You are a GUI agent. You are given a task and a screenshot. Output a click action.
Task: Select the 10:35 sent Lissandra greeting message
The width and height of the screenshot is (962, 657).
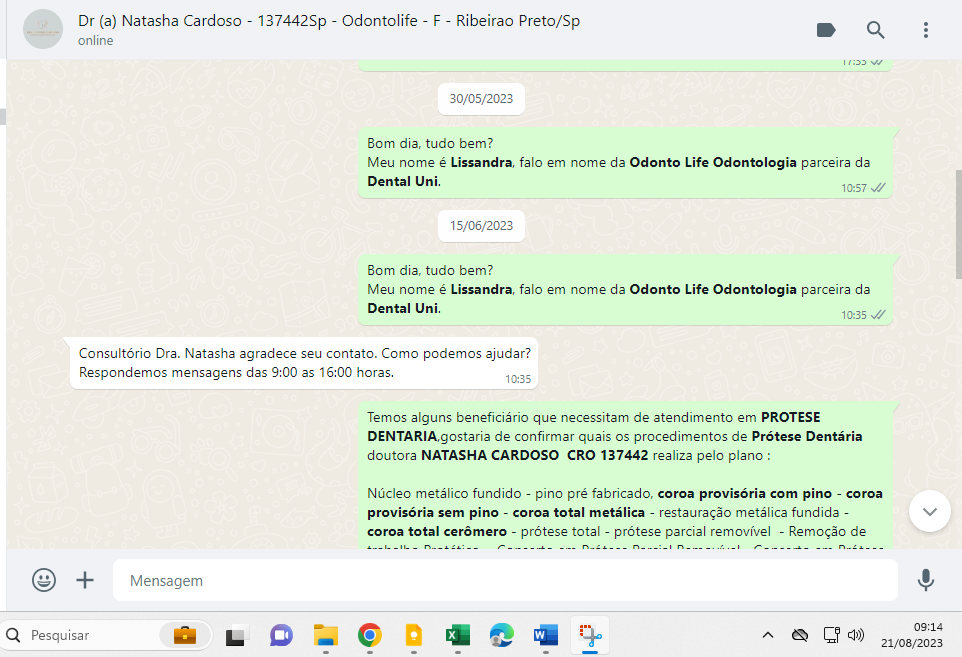(x=625, y=290)
